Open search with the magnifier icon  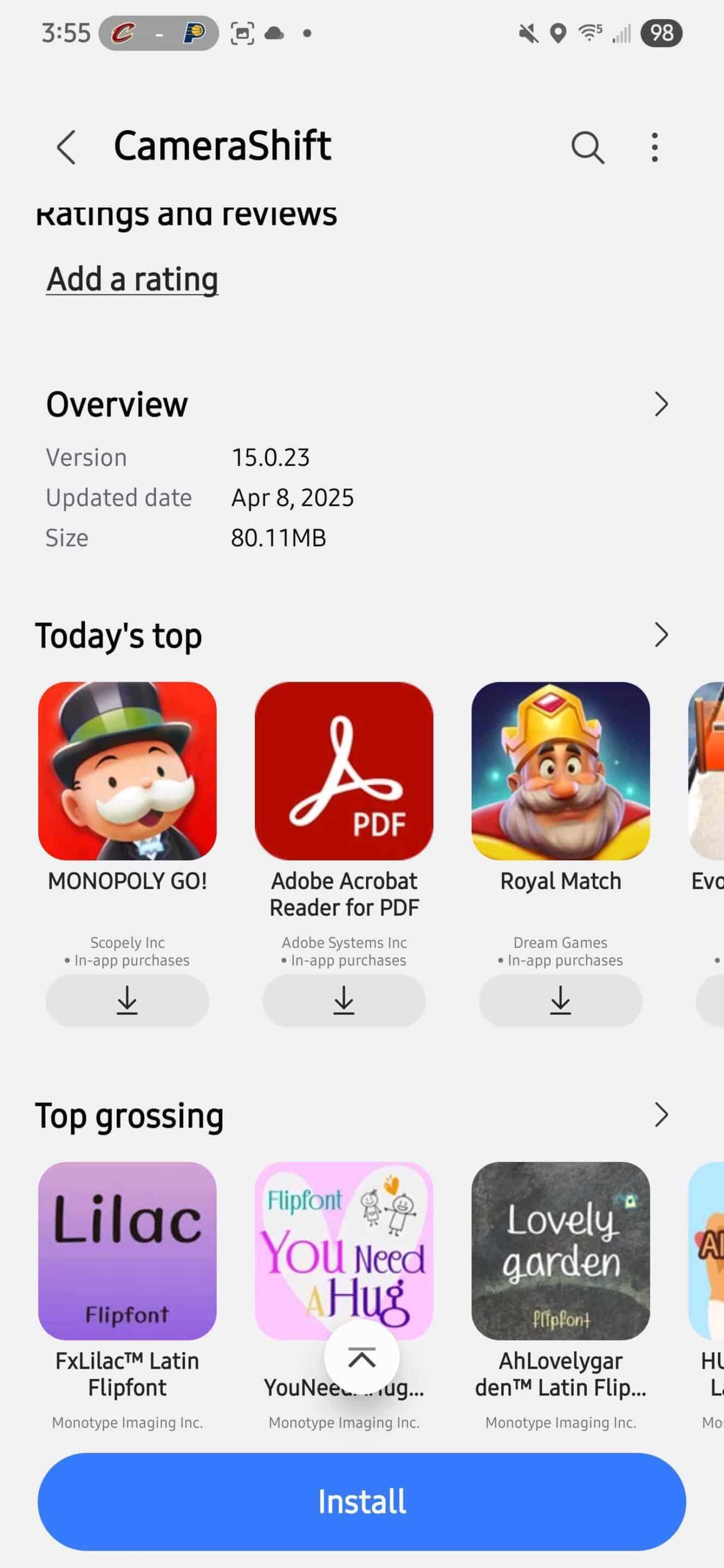588,148
